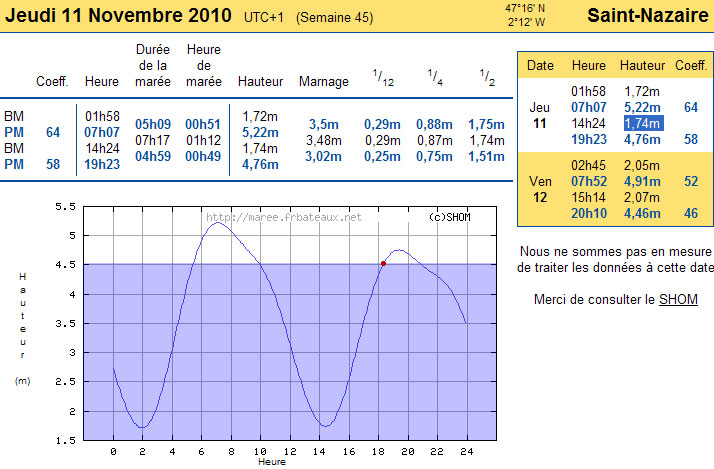This screenshot has width=714, height=469.
Task: Click the 3,5m marnage value
Action: (x=324, y=124)
